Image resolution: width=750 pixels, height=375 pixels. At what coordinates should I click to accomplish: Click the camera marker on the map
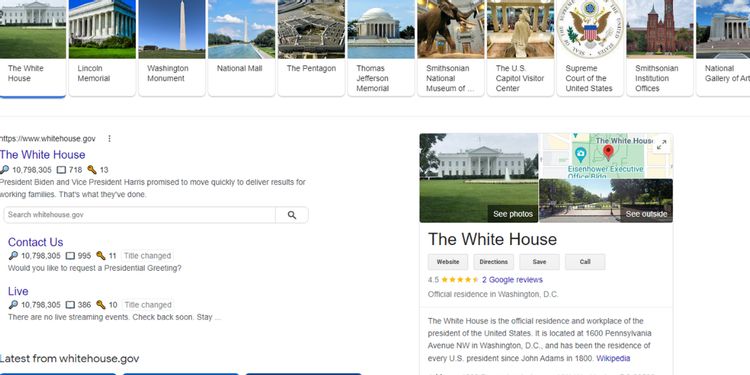(581, 154)
